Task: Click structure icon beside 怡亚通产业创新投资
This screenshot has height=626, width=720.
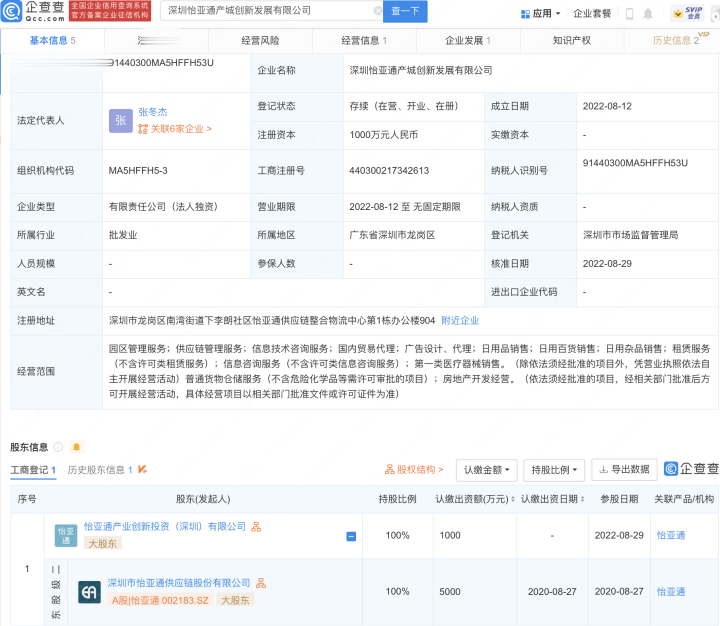Action: click(256, 527)
